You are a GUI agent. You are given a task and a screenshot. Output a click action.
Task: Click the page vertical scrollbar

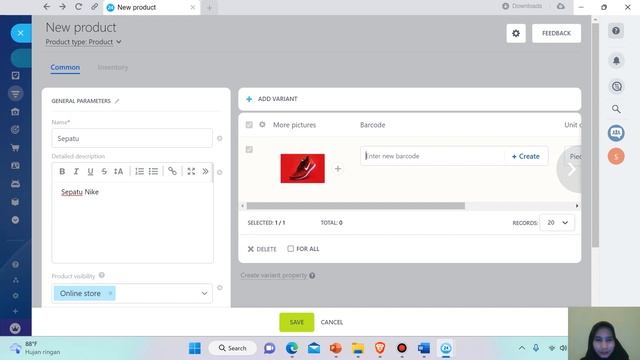point(595,135)
